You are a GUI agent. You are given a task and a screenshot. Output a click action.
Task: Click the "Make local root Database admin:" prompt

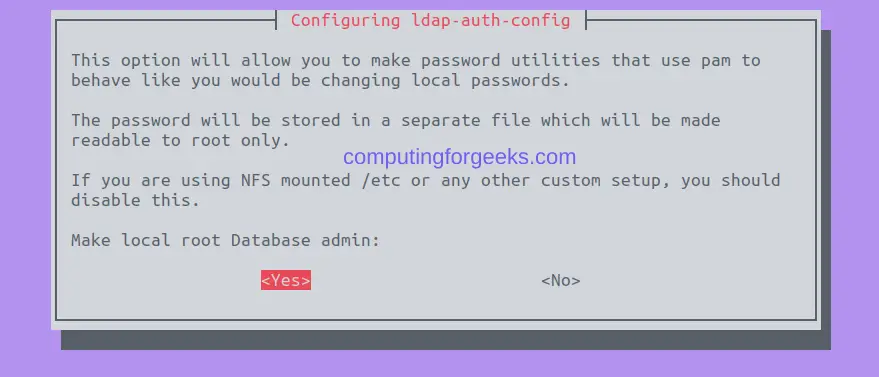point(225,240)
